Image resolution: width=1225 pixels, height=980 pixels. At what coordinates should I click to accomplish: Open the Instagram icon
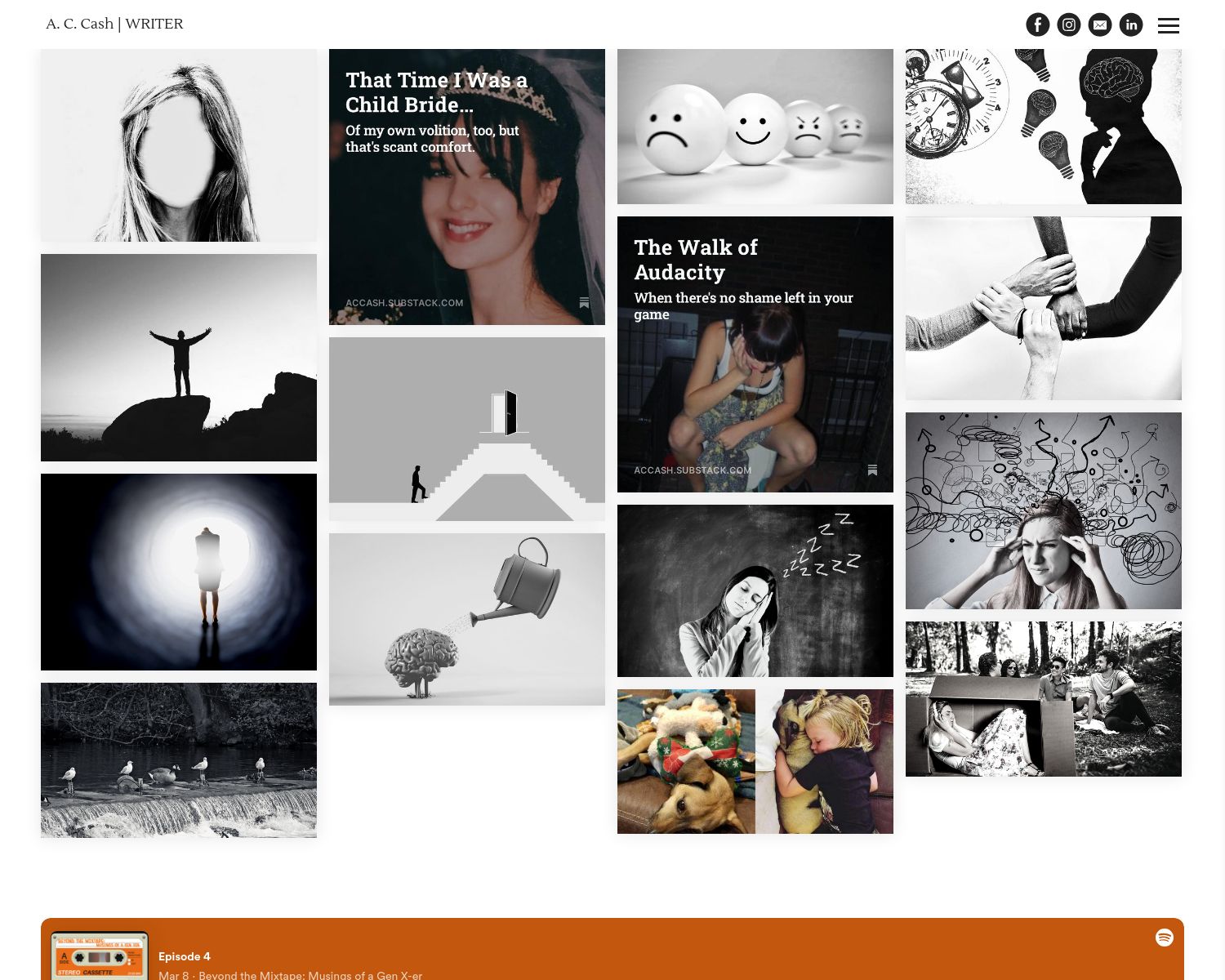tap(1069, 24)
